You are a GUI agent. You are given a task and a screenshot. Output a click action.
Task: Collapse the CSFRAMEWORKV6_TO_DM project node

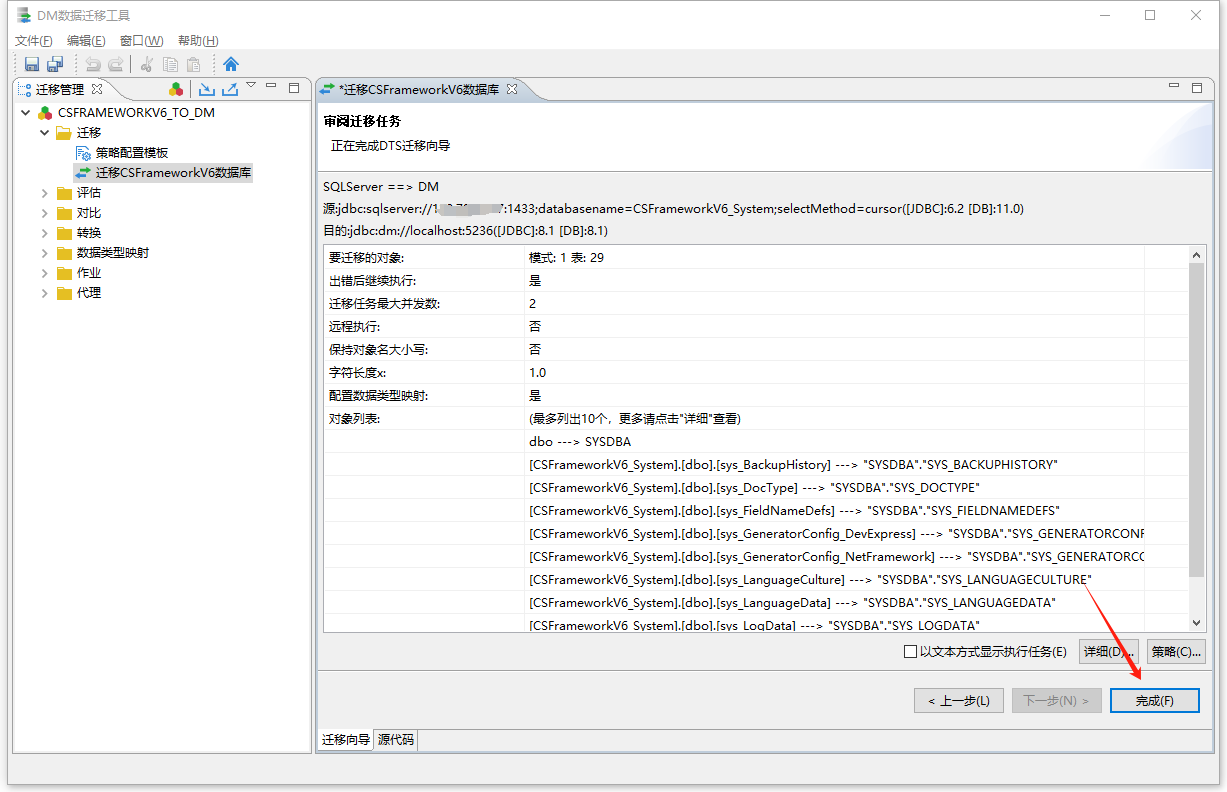click(x=25, y=113)
